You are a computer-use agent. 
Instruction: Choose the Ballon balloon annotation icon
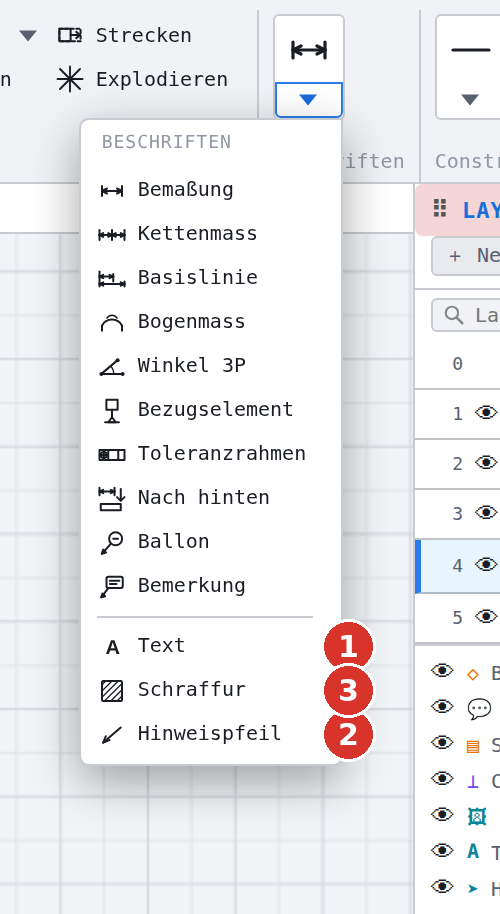point(112,543)
